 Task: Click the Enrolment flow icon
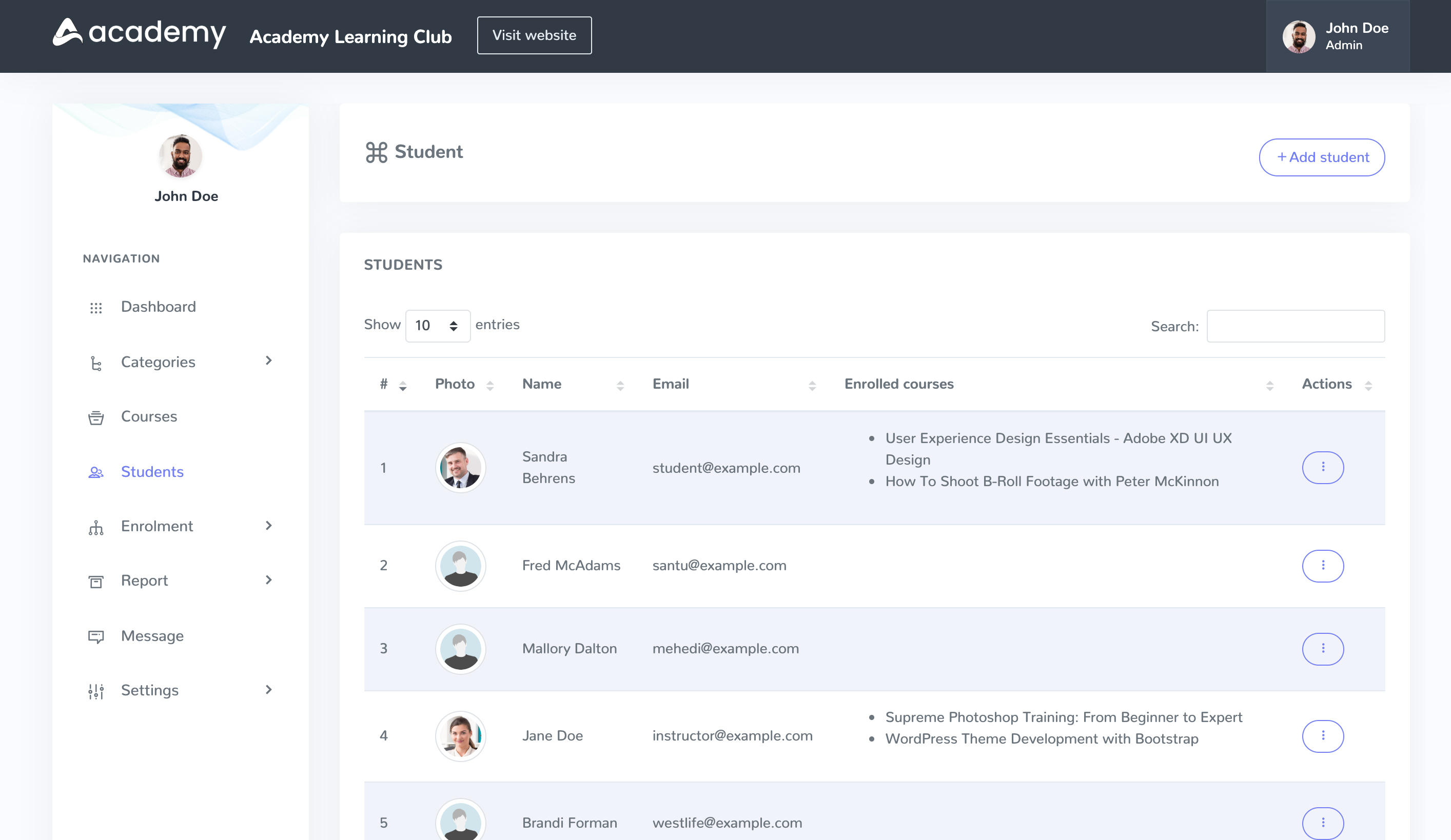[x=96, y=527]
